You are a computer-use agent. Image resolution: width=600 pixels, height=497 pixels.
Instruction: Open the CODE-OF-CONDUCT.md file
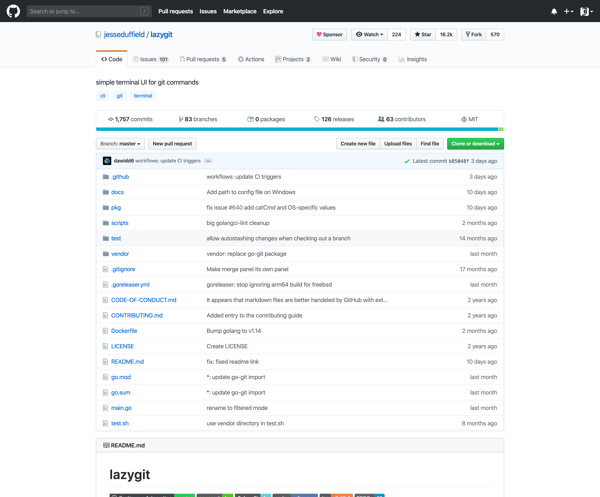(143, 300)
